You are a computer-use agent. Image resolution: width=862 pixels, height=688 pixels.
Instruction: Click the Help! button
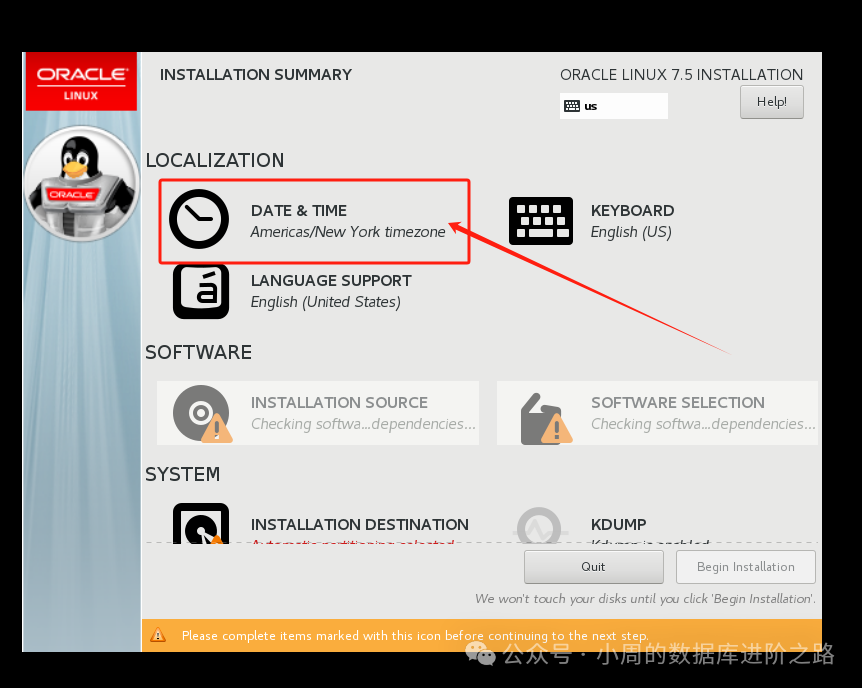[x=771, y=102]
